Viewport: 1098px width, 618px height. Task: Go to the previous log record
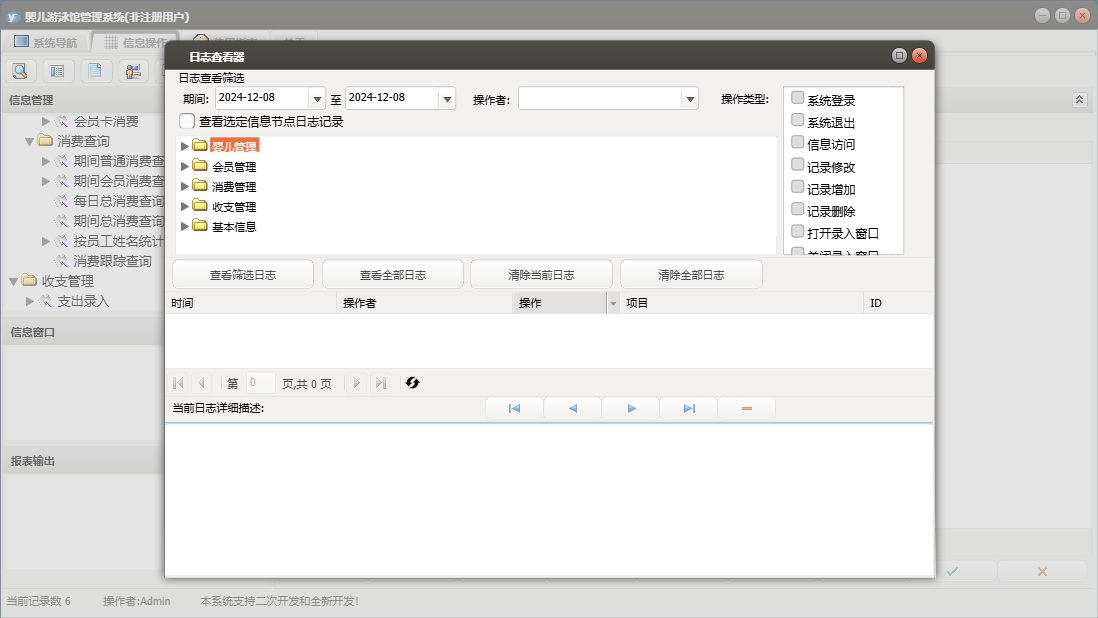[x=572, y=409]
